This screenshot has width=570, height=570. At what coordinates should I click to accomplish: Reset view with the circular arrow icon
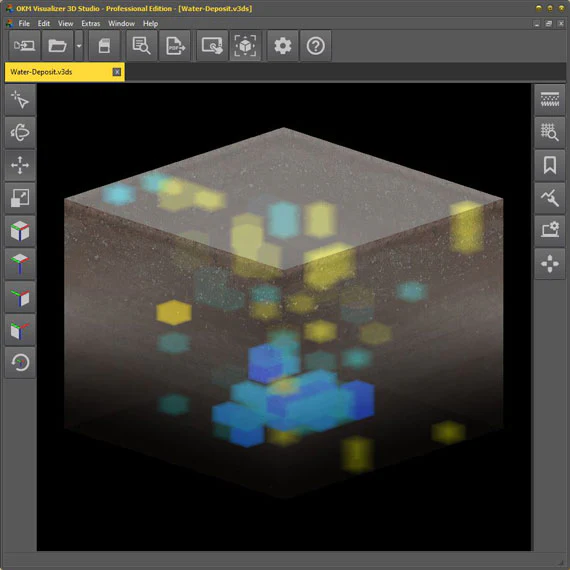coord(20,362)
